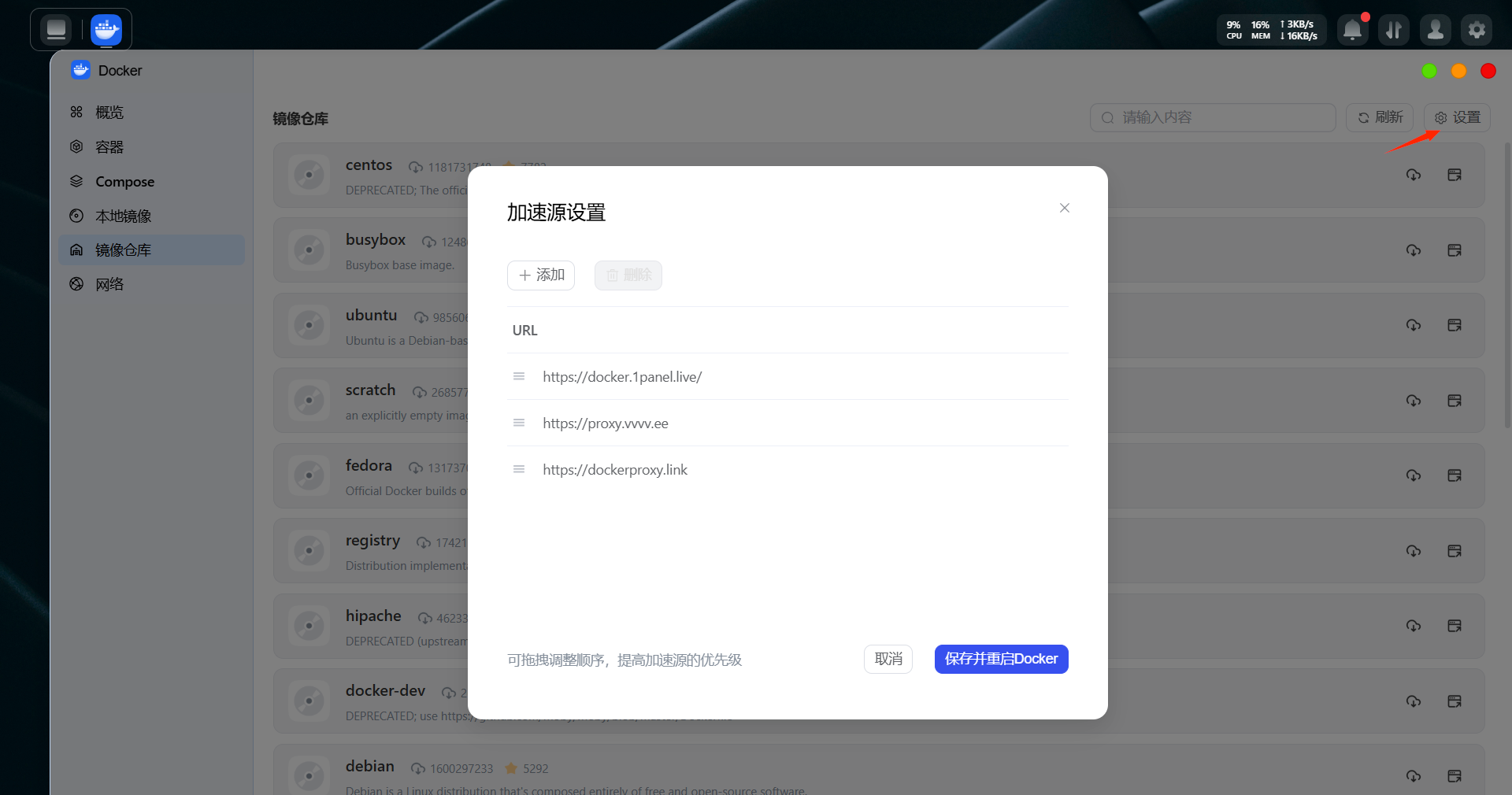Open the 设置 button above the list
1512x795 pixels.
[1457, 117]
